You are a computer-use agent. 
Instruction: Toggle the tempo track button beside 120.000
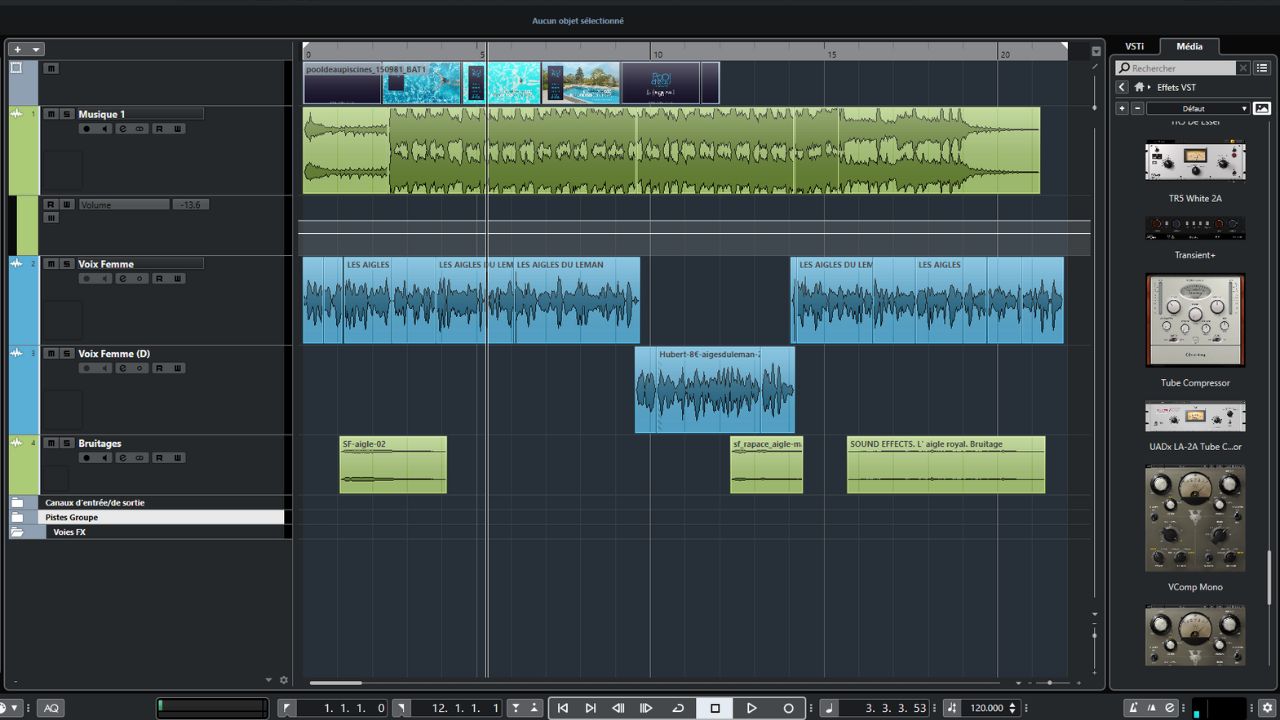(x=951, y=708)
